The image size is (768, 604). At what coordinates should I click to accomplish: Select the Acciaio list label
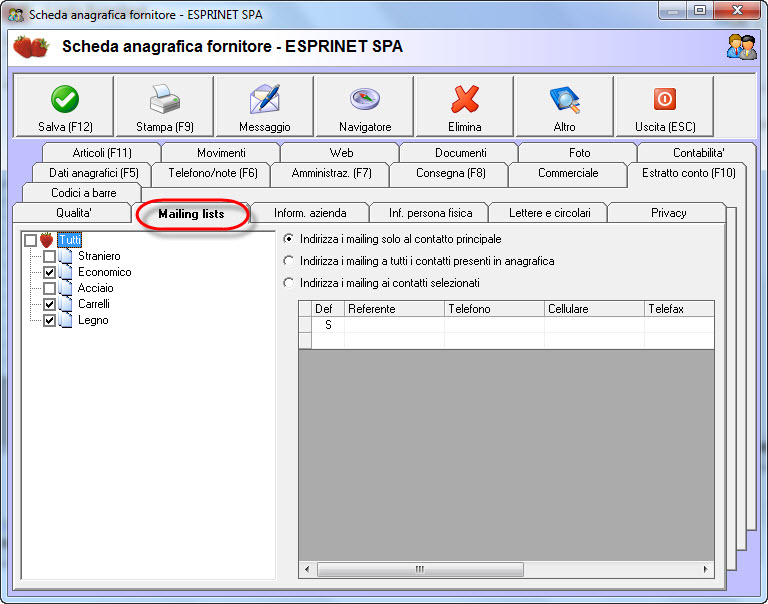click(x=96, y=288)
